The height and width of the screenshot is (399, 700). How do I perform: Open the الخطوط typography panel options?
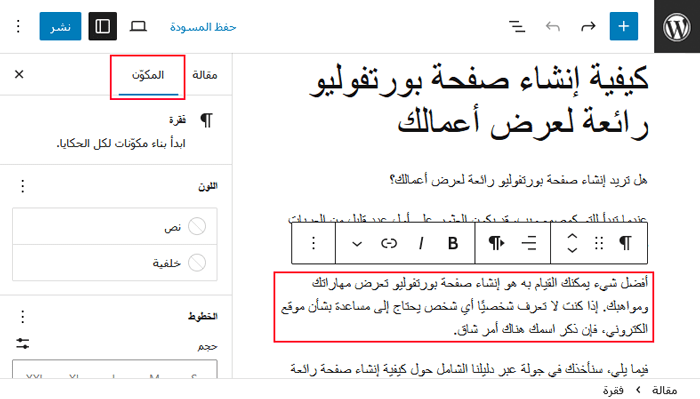(22, 316)
